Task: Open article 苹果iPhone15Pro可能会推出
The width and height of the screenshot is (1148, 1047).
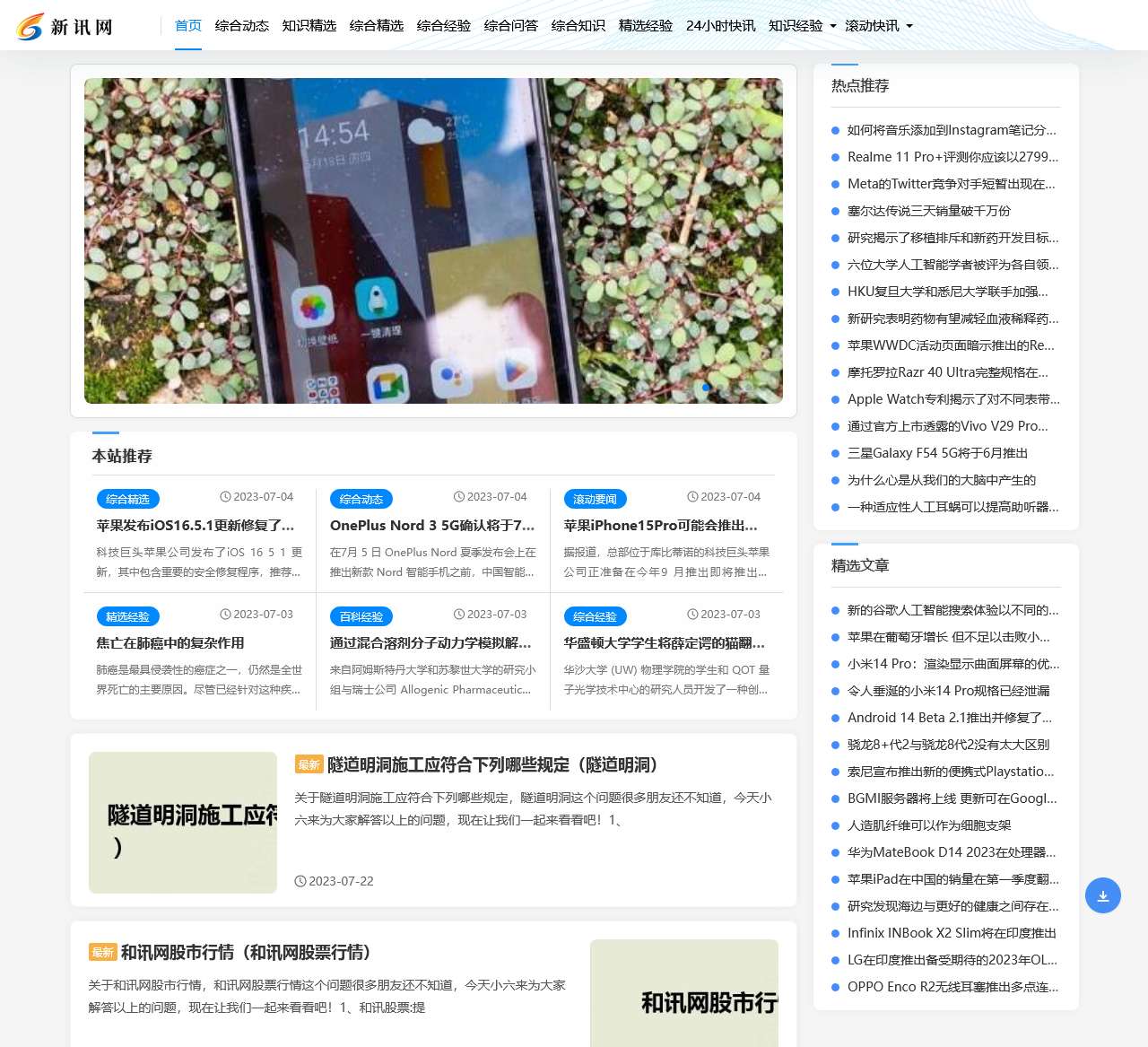Action: (x=661, y=526)
